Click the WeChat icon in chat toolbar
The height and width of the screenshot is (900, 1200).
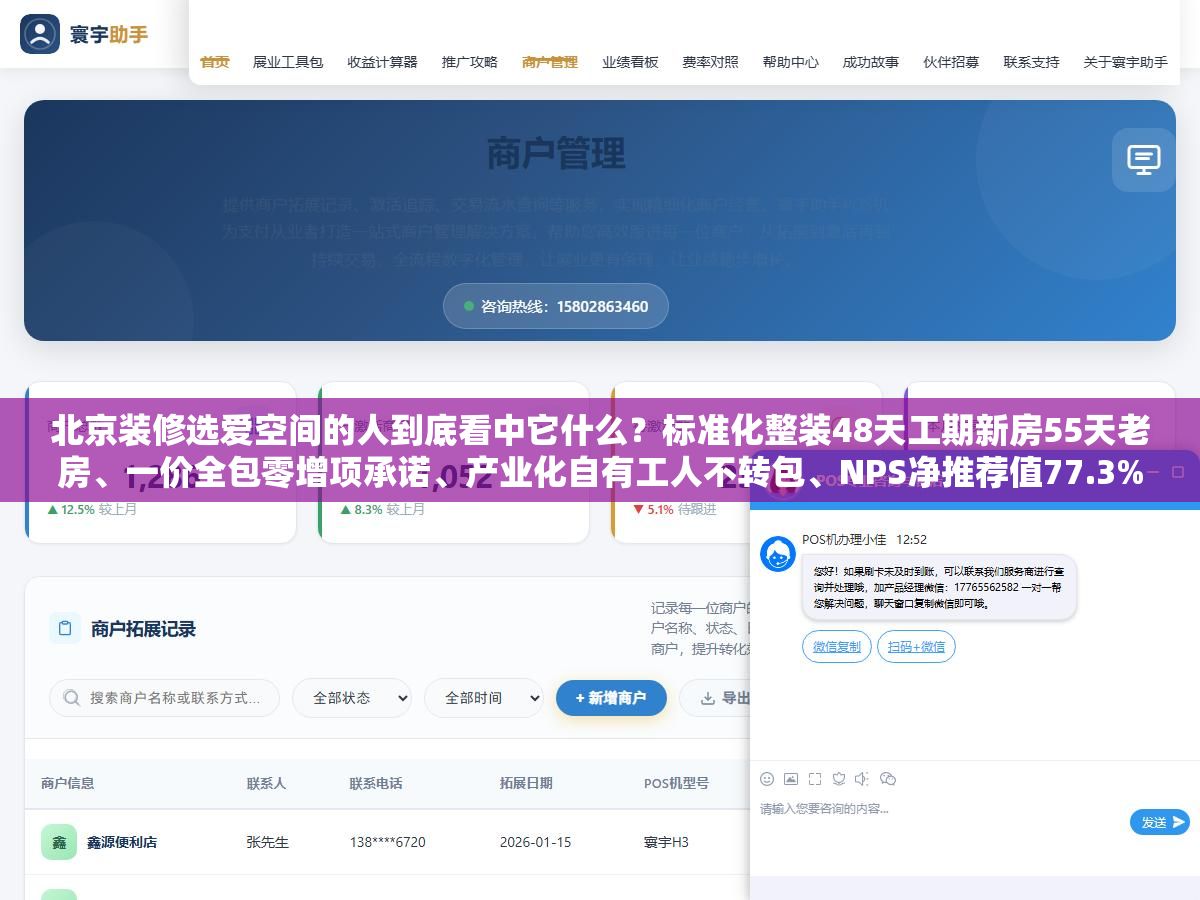coord(888,778)
